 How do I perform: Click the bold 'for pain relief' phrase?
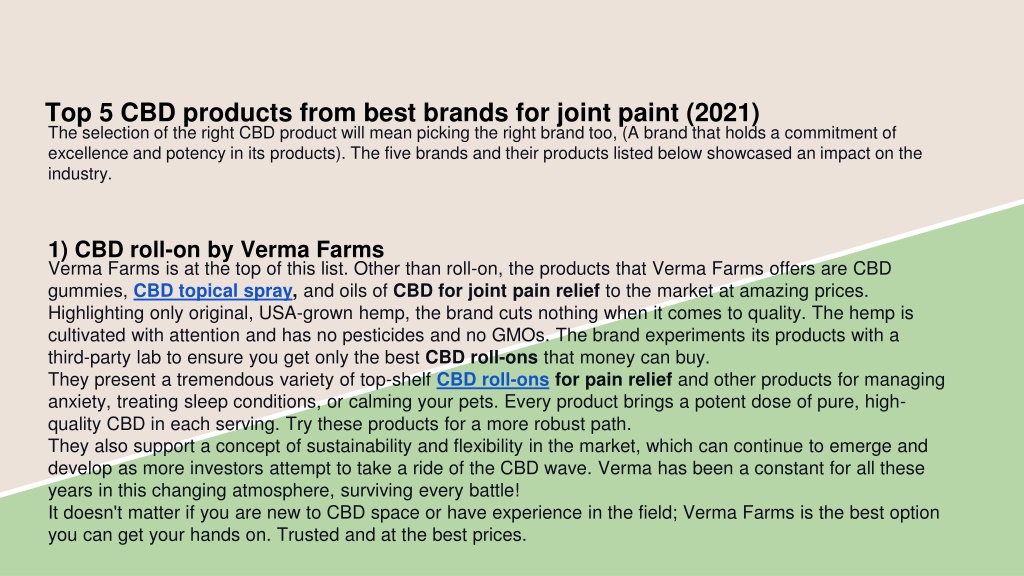pyautogui.click(x=613, y=379)
